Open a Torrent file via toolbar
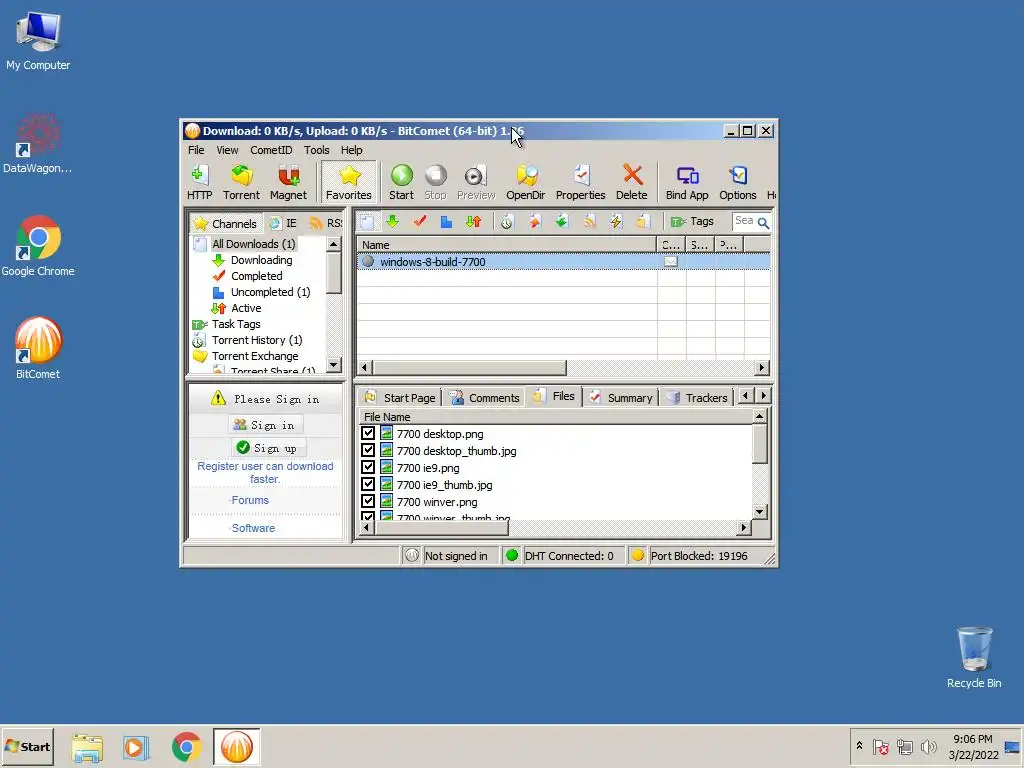1024x768 pixels. point(241,182)
